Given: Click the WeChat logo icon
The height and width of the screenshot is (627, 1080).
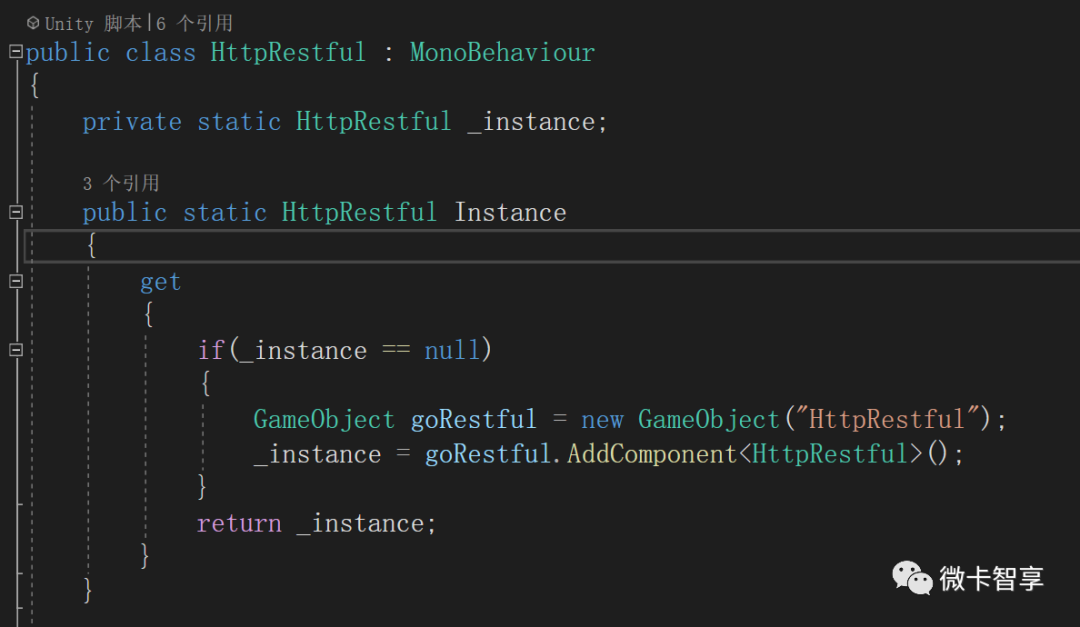Looking at the screenshot, I should [x=912, y=577].
